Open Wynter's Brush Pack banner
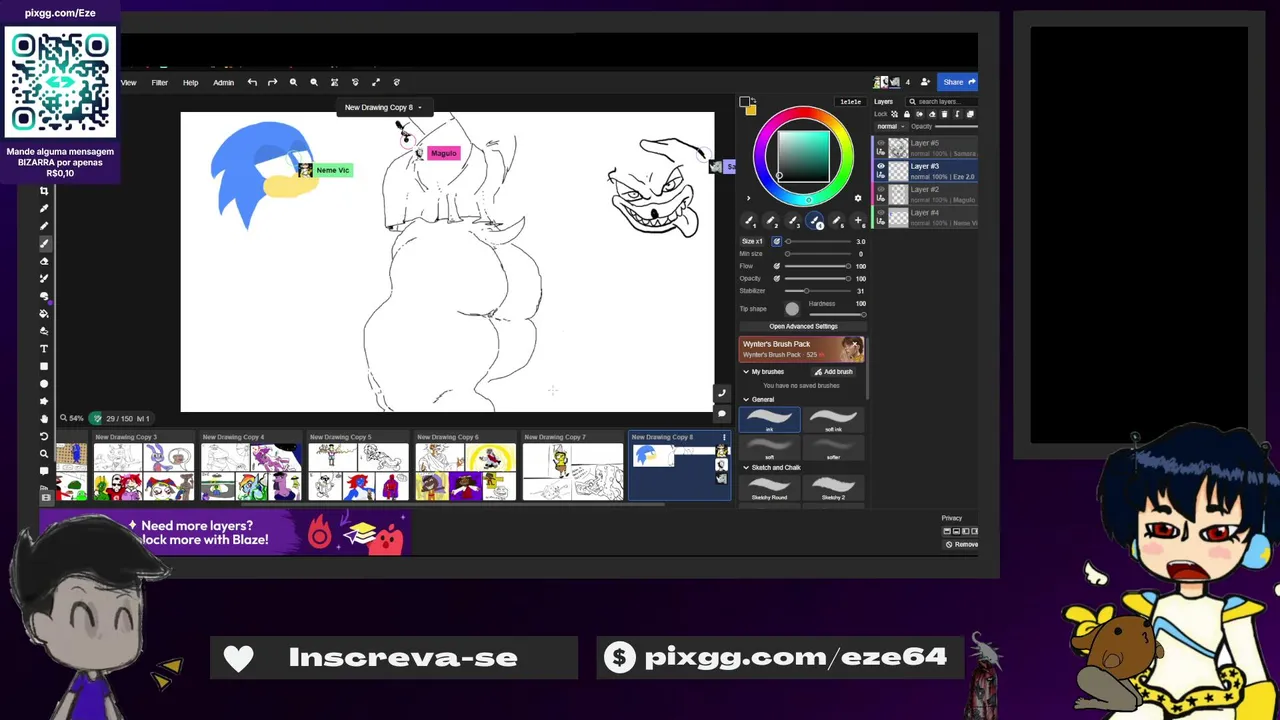1280x720 pixels. 801,349
